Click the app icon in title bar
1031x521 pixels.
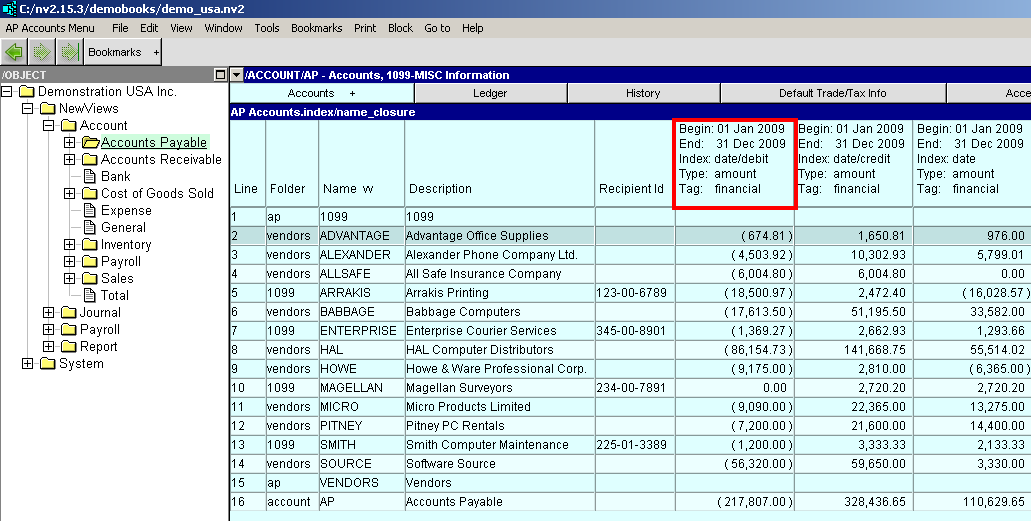point(9,9)
